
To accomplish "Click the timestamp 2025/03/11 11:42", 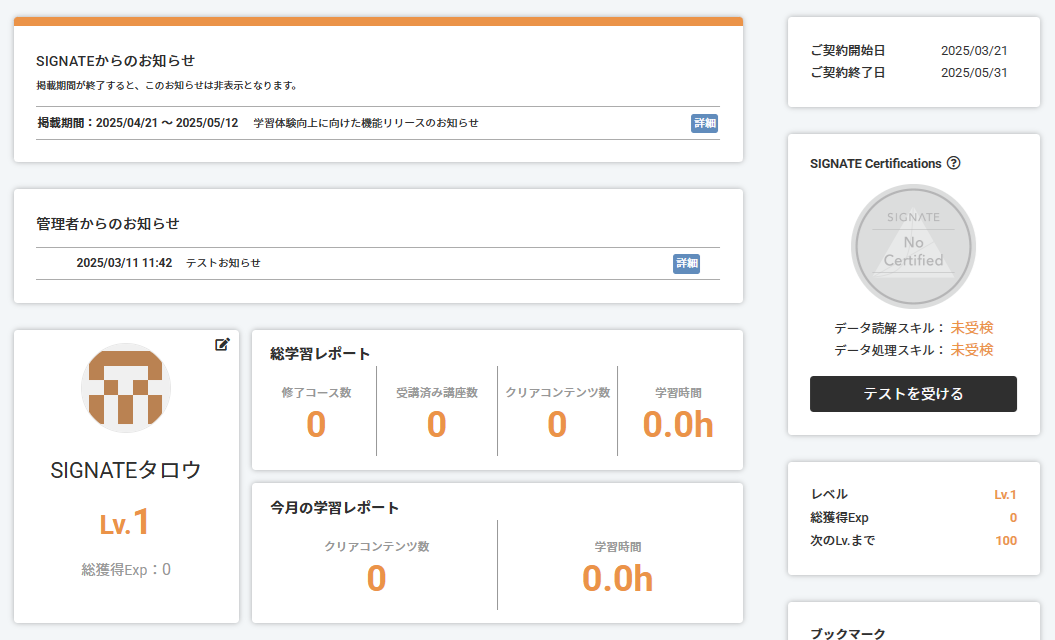I will tap(124, 263).
